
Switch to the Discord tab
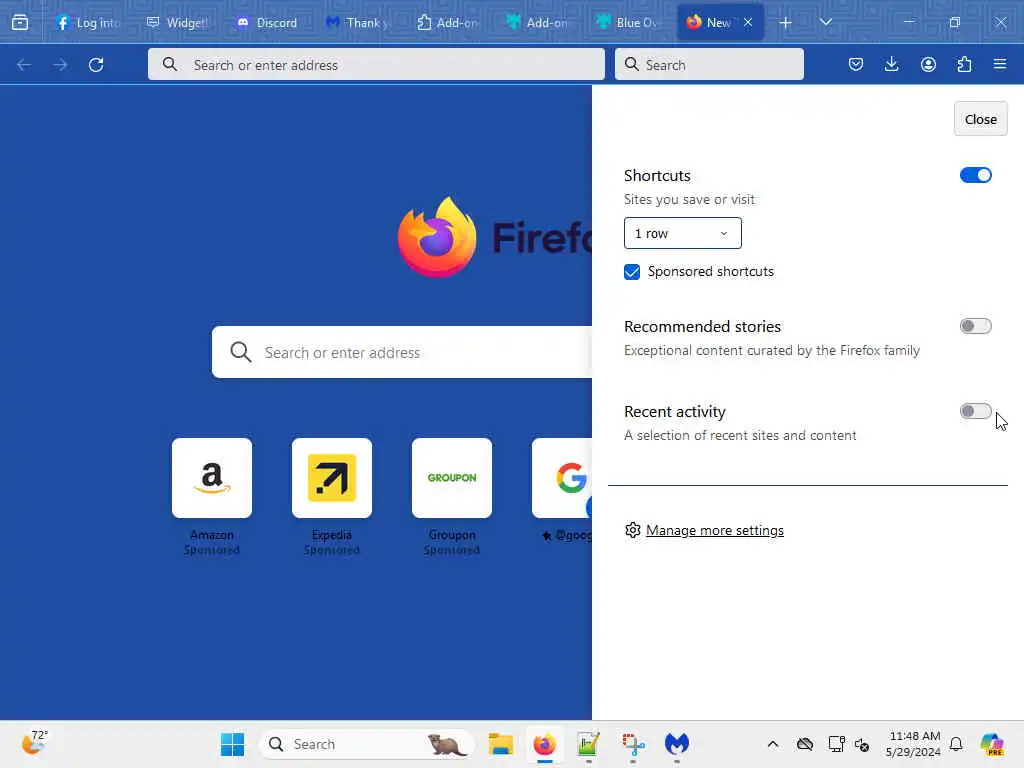tap(268, 22)
